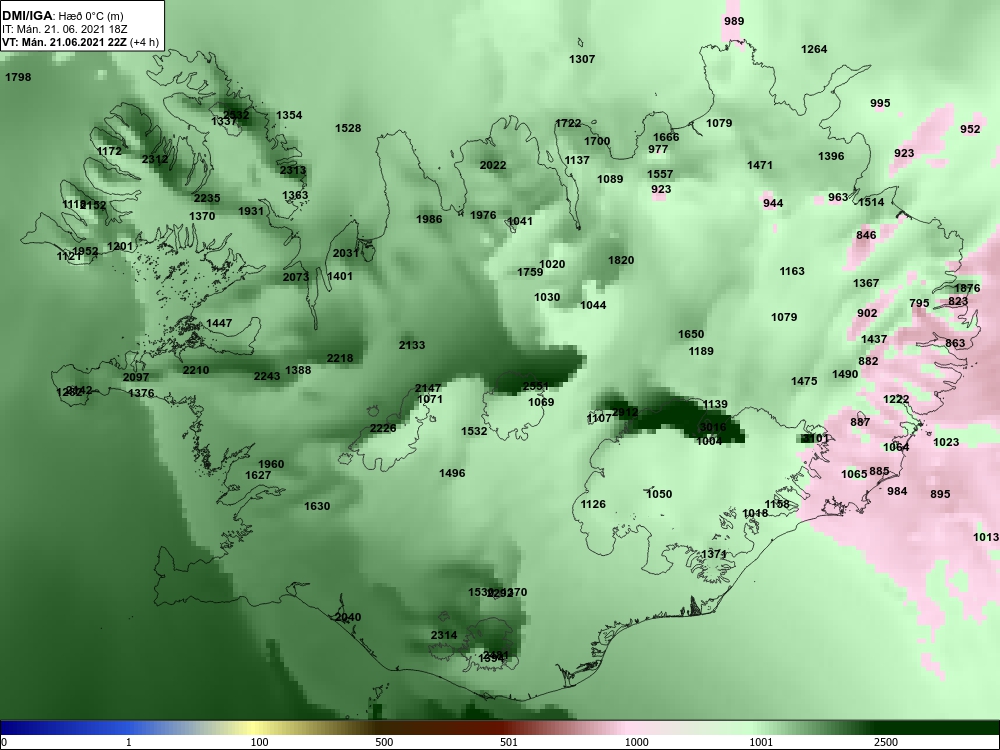Click the 2314 value in the south
The width and height of the screenshot is (1000, 750).
point(444,635)
